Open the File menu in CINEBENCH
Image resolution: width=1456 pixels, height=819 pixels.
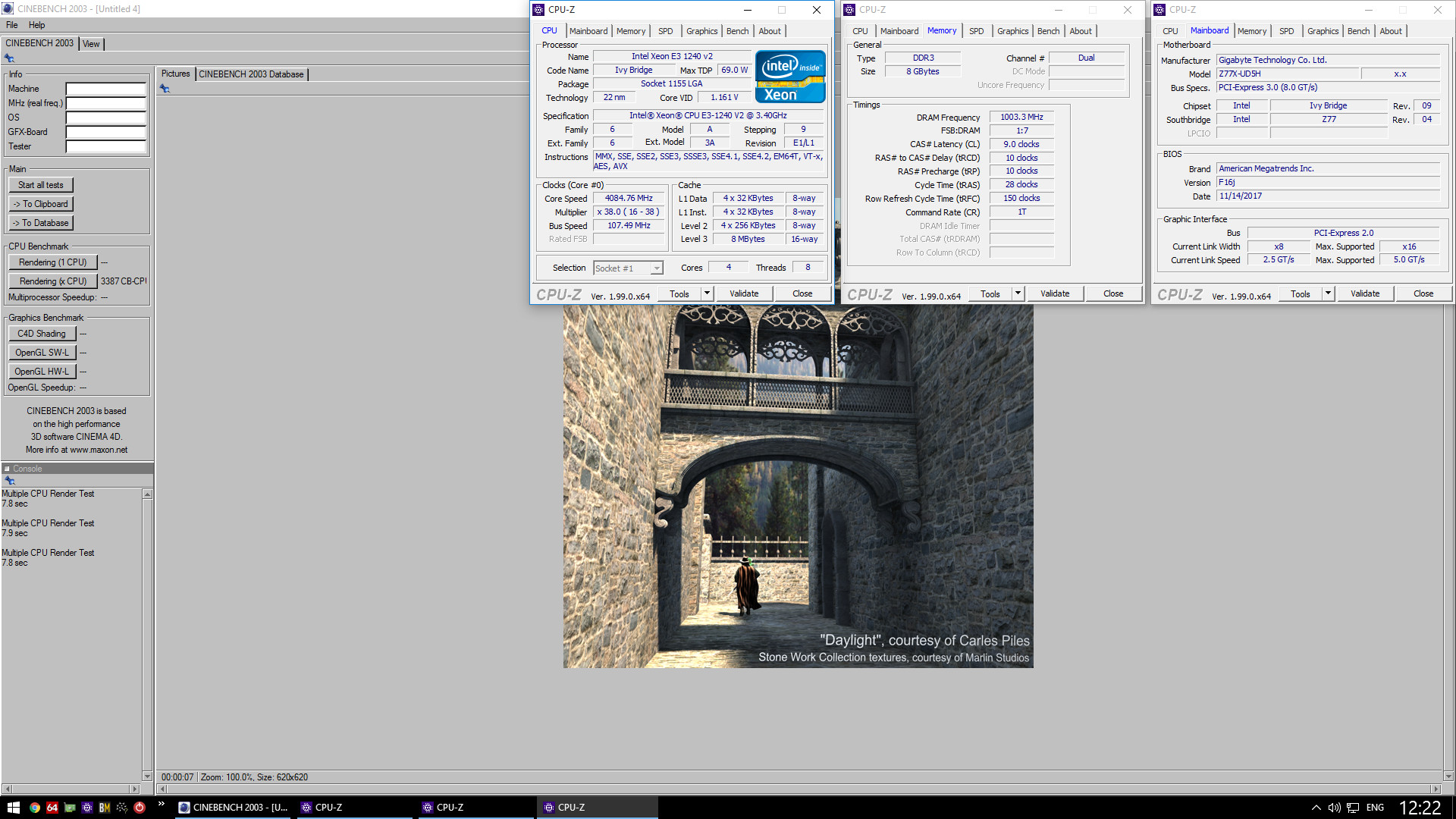pos(12,25)
